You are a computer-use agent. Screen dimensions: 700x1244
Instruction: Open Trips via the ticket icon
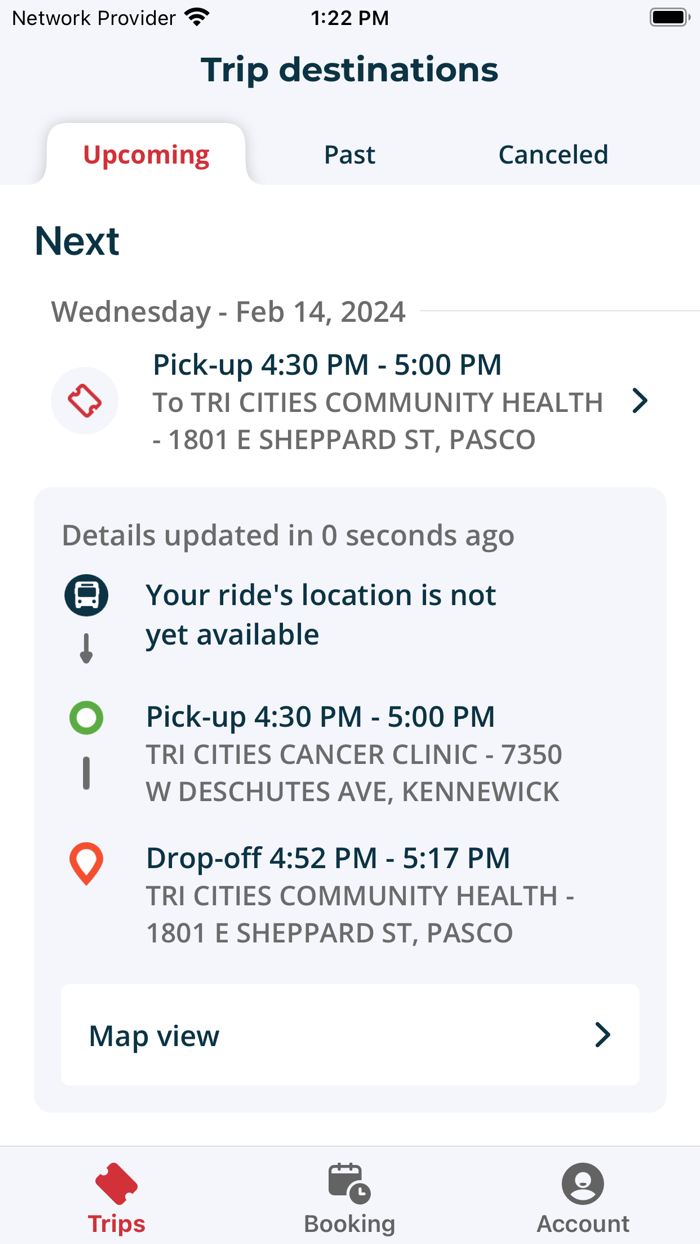click(x=116, y=1184)
